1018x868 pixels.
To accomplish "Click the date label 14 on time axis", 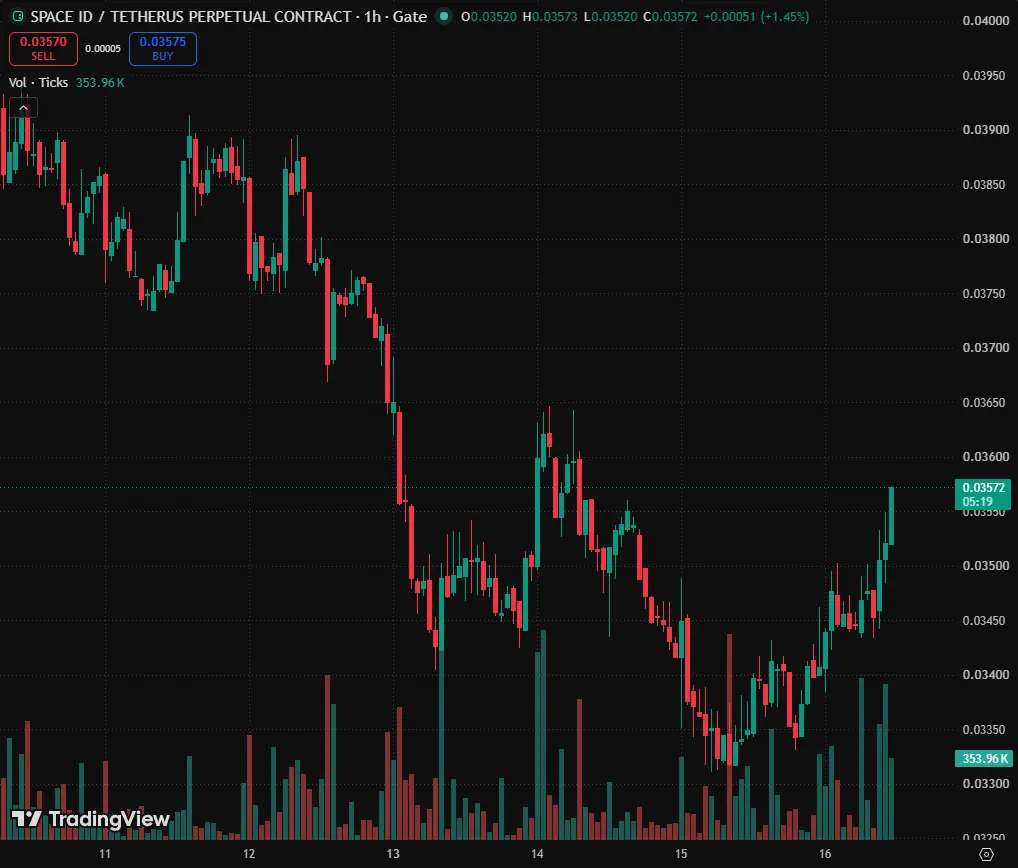I will tap(537, 854).
